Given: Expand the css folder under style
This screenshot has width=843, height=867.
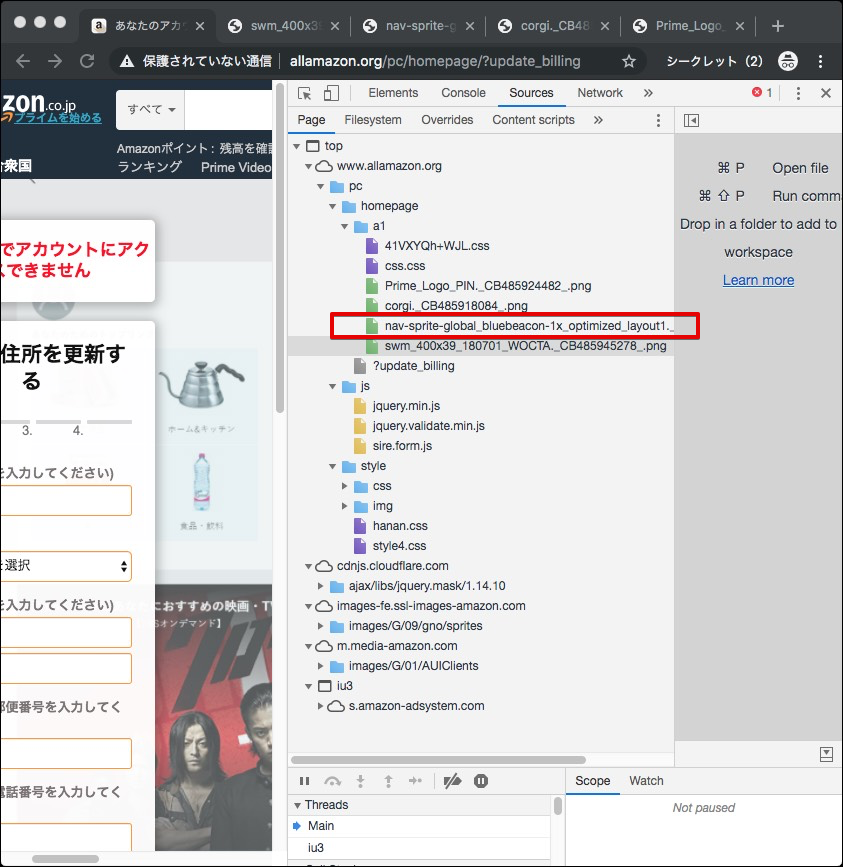Looking at the screenshot, I should [x=346, y=486].
